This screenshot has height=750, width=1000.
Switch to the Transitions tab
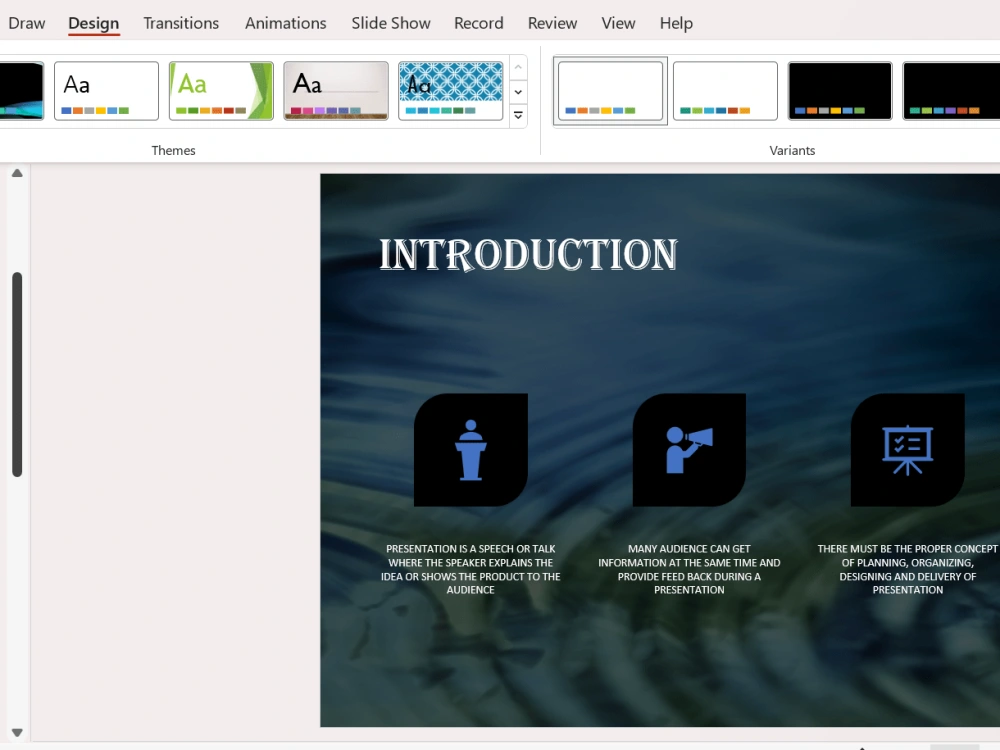click(181, 23)
